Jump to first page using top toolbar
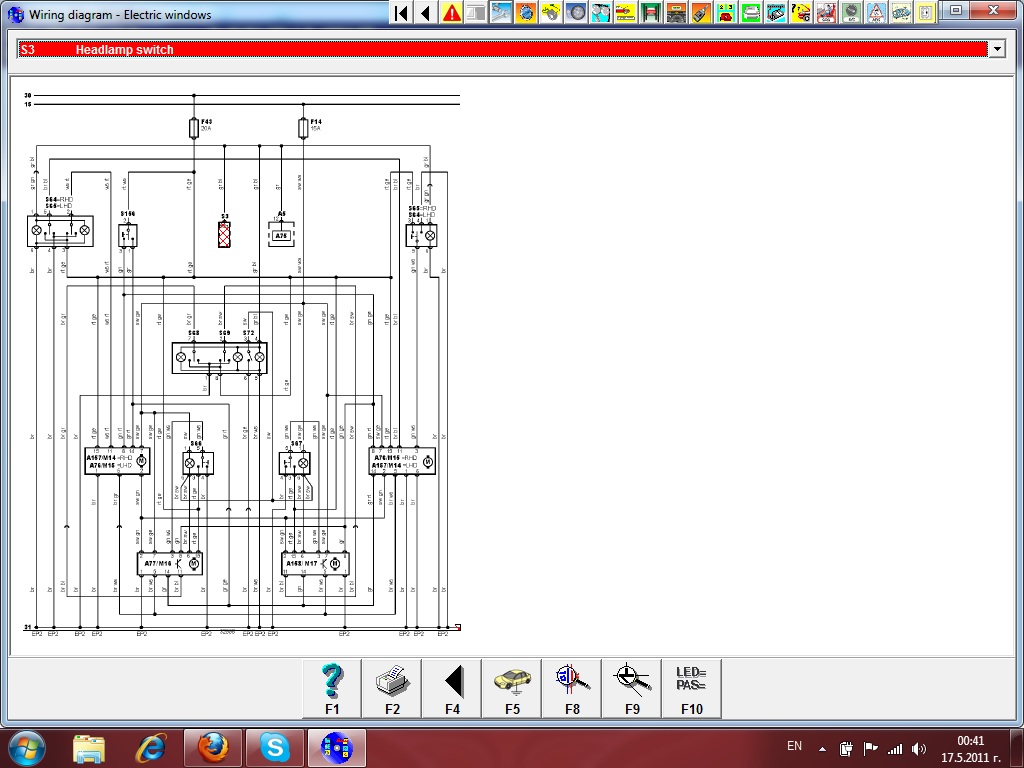 [401, 13]
